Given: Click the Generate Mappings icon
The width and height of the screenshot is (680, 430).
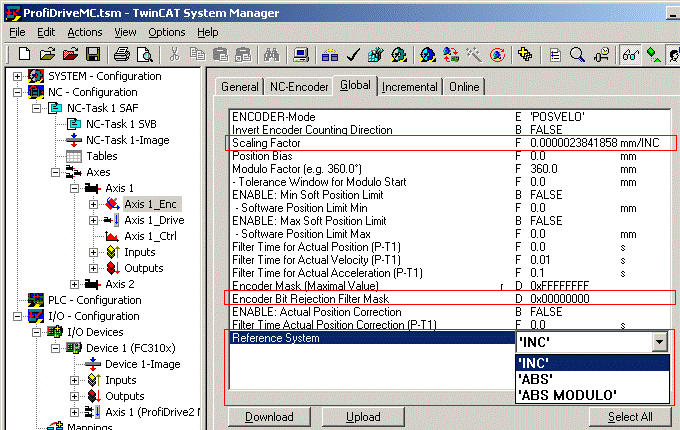Looking at the screenshot, I should point(330,55).
